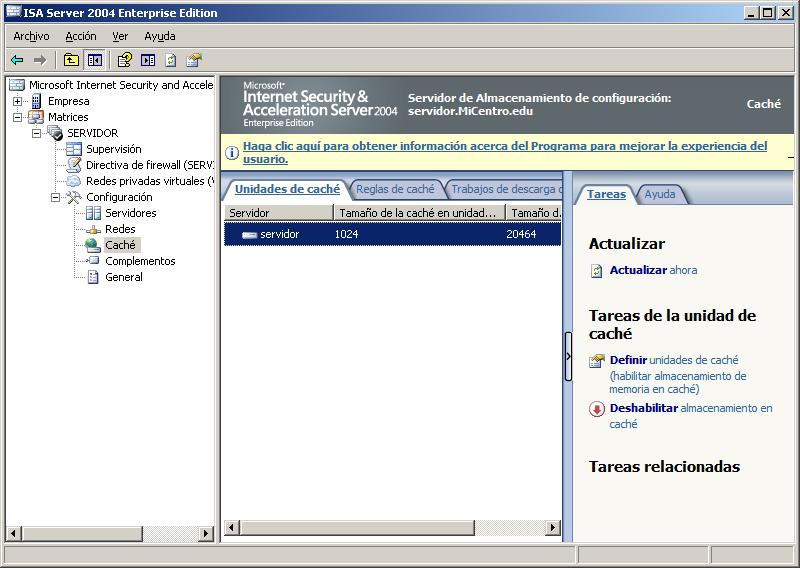Click the define cache drives toolbar icon
This screenshot has height=568, width=800.
194,60
